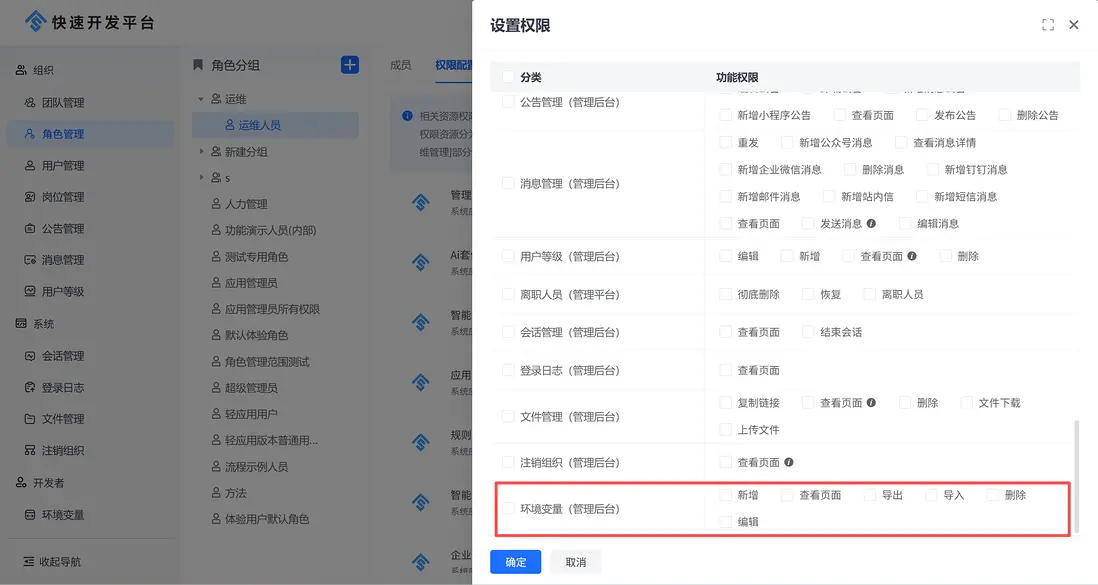
Task: Enable the 导出 permission for 环境变量
Action: click(x=870, y=495)
